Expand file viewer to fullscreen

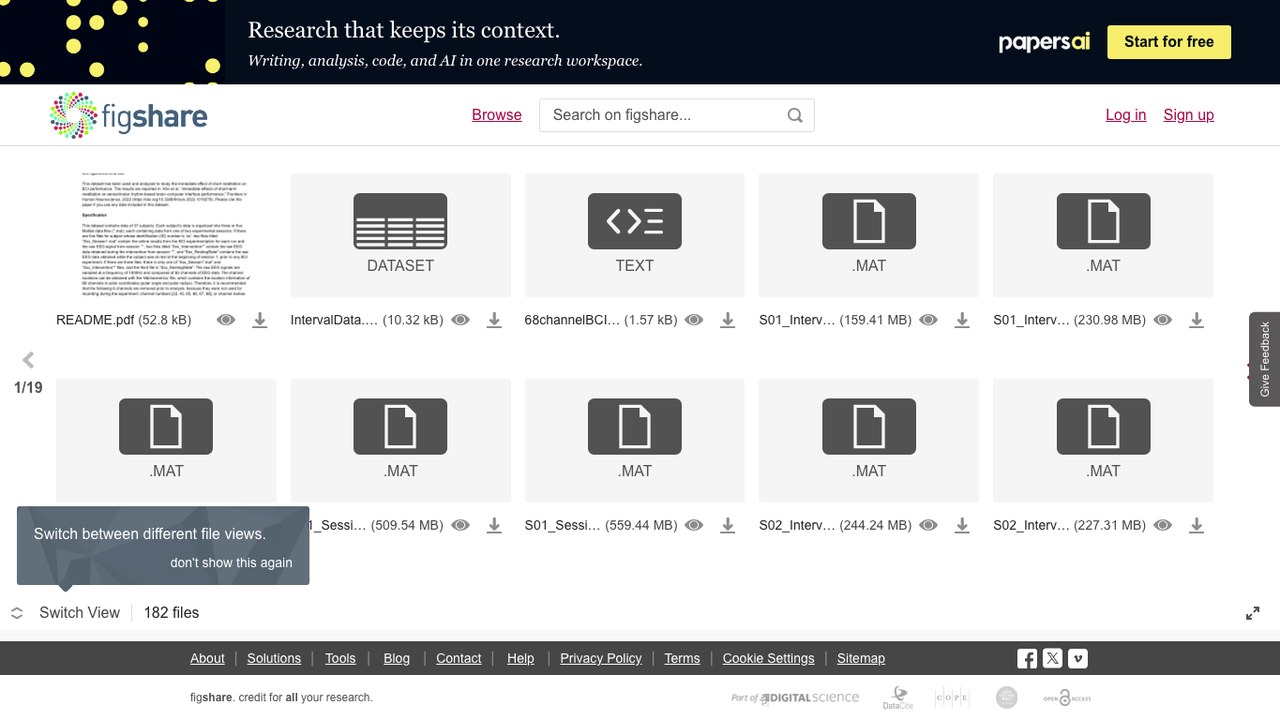coord(1252,613)
